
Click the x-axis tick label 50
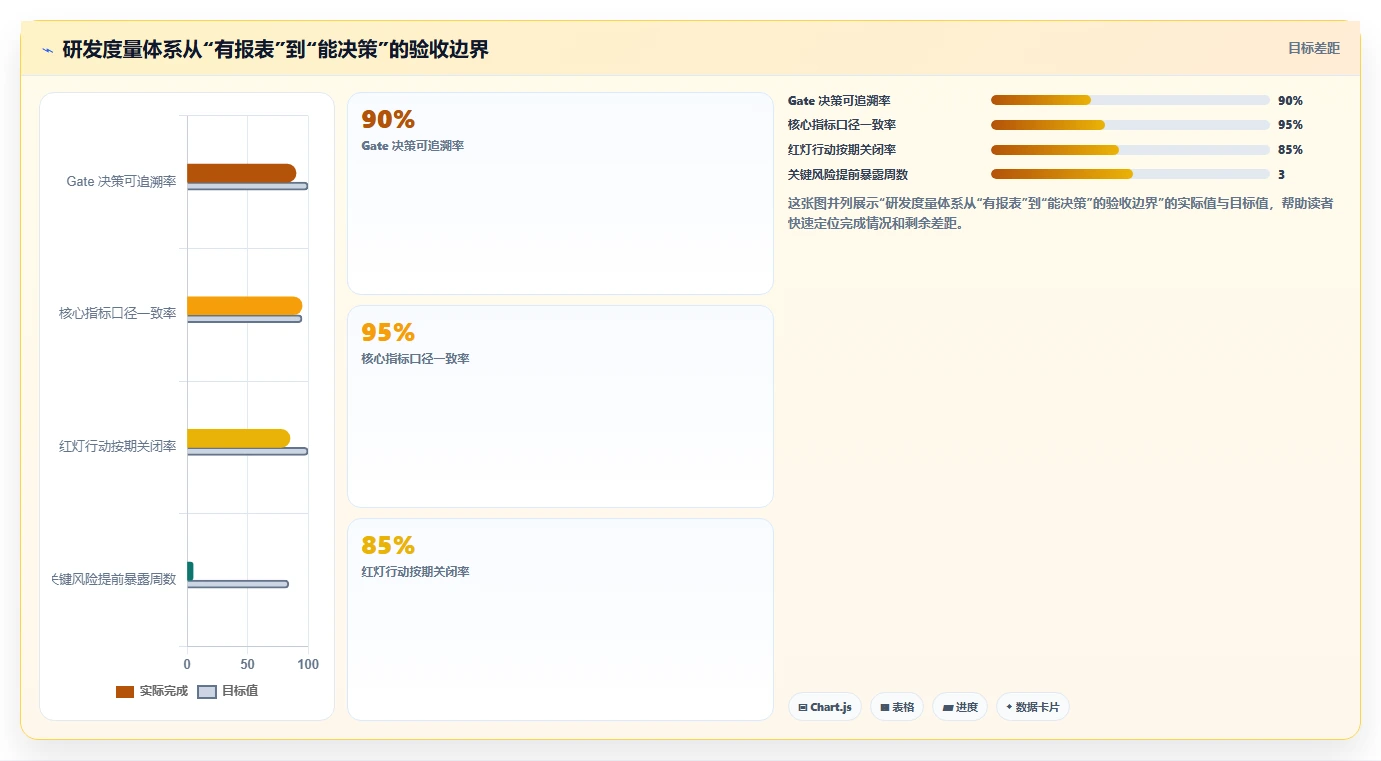(248, 664)
